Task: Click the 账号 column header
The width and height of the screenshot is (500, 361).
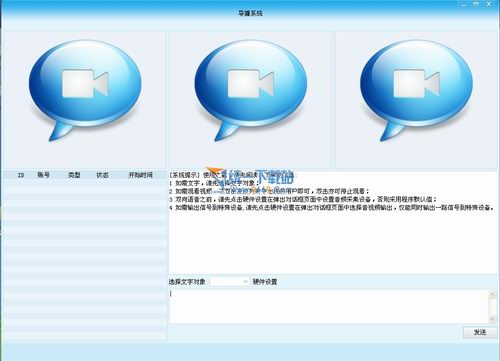Action: (43, 175)
